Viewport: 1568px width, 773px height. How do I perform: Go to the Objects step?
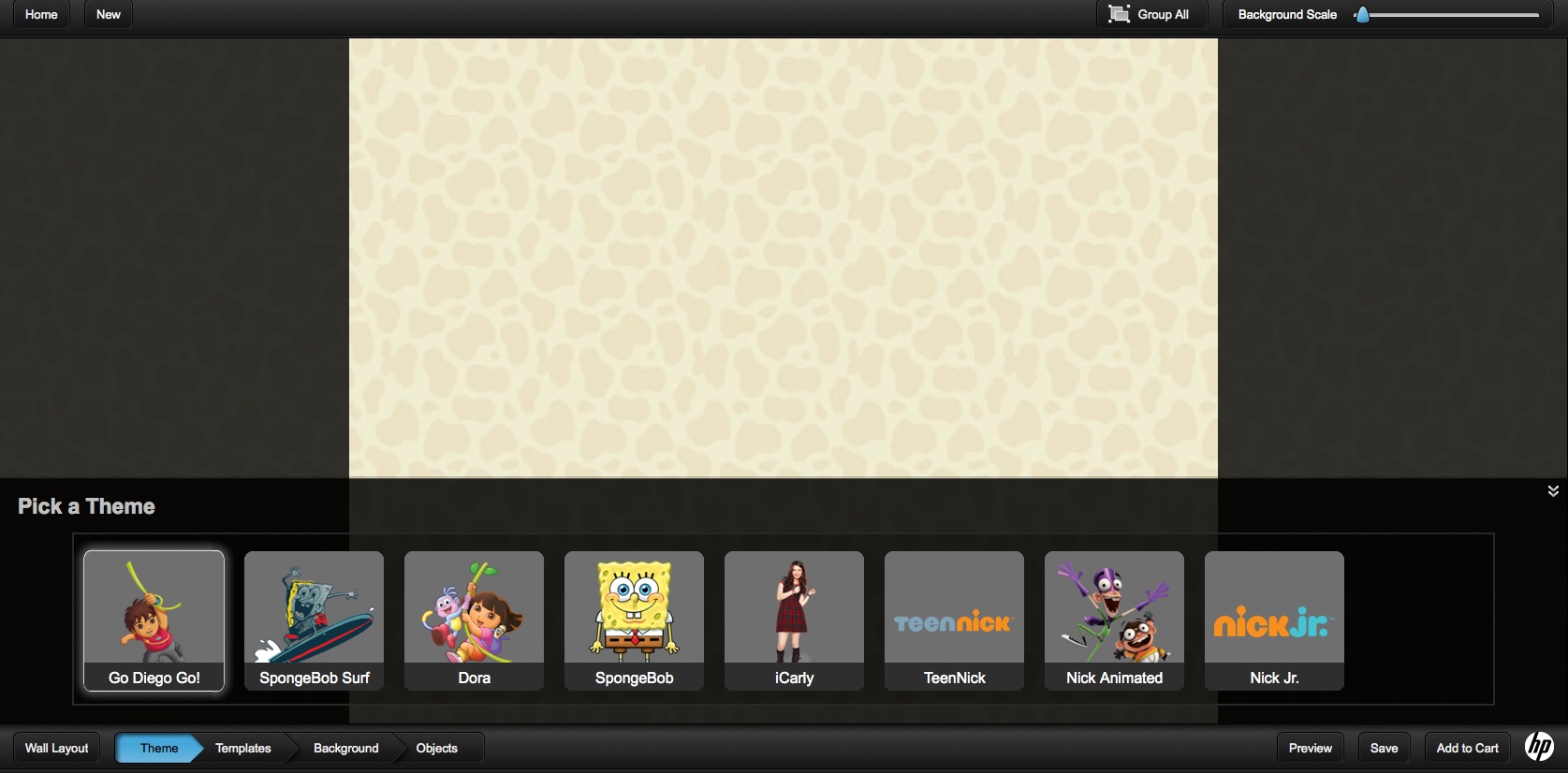point(437,748)
